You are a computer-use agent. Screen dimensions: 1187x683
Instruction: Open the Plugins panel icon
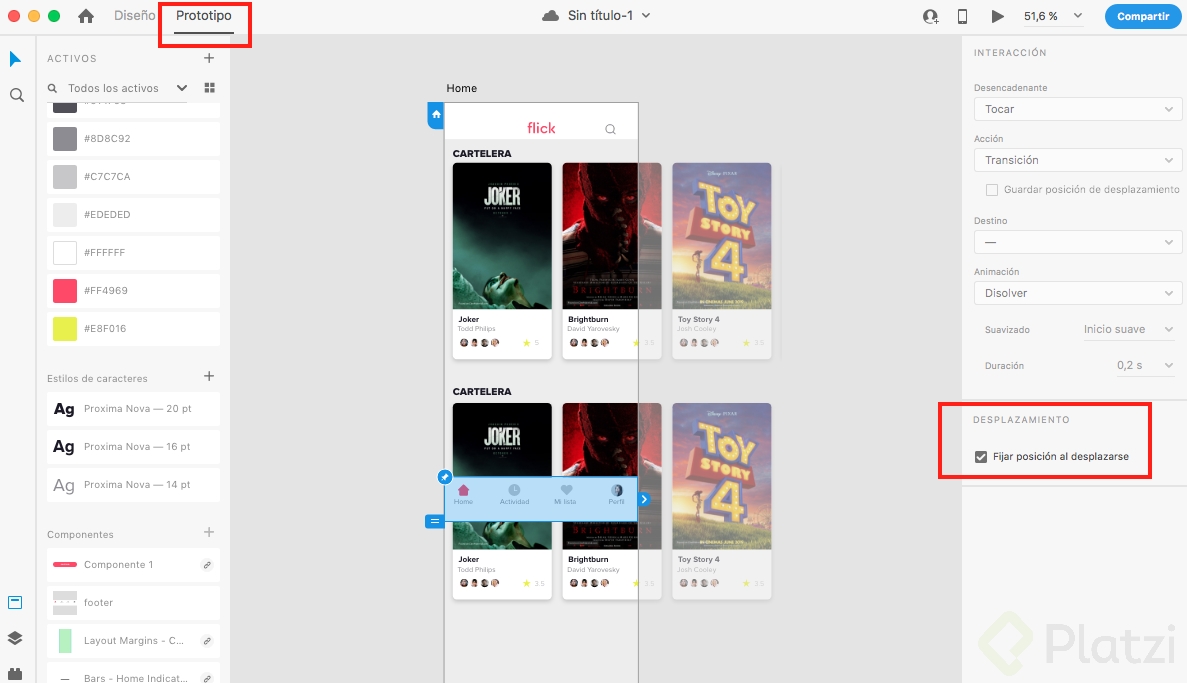pos(15,673)
